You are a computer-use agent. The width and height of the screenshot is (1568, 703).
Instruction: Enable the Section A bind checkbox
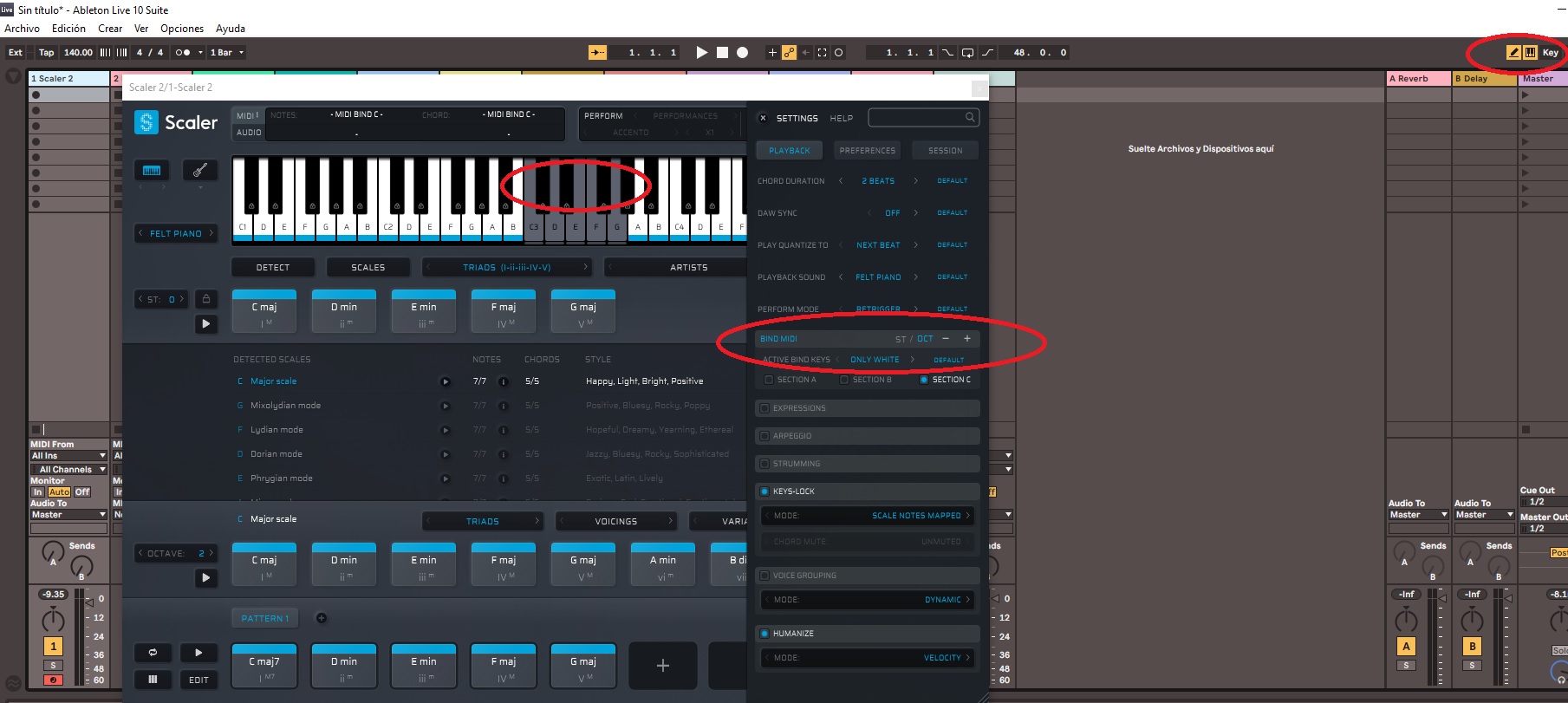(x=769, y=380)
